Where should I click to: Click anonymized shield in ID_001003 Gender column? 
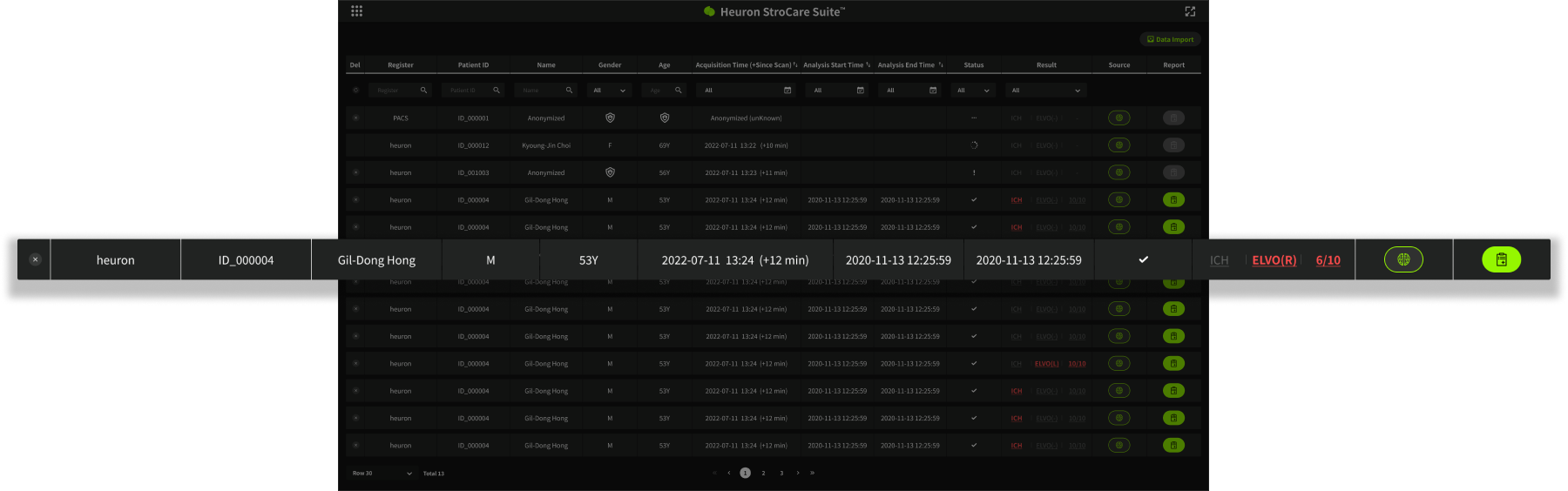[610, 172]
